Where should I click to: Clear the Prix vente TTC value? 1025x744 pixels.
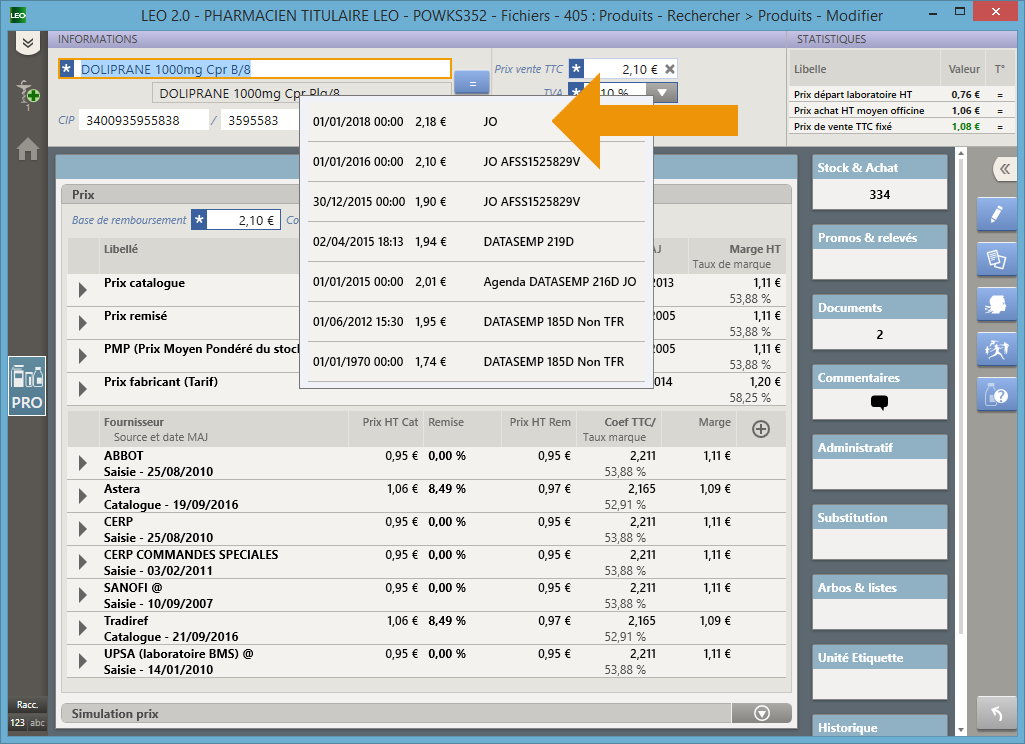click(670, 69)
